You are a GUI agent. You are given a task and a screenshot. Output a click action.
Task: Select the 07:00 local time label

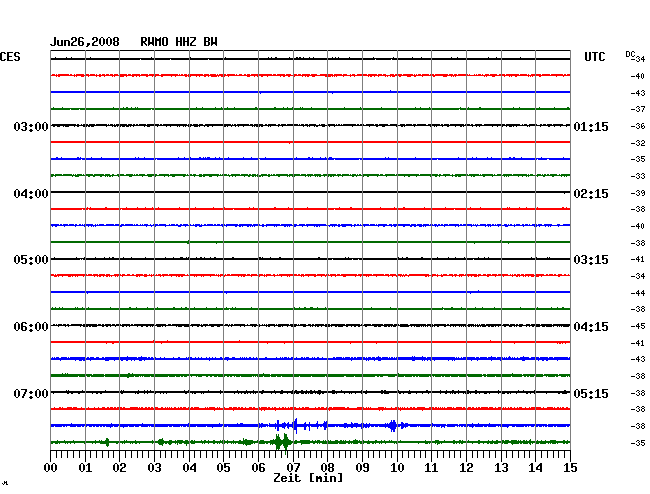(31, 393)
